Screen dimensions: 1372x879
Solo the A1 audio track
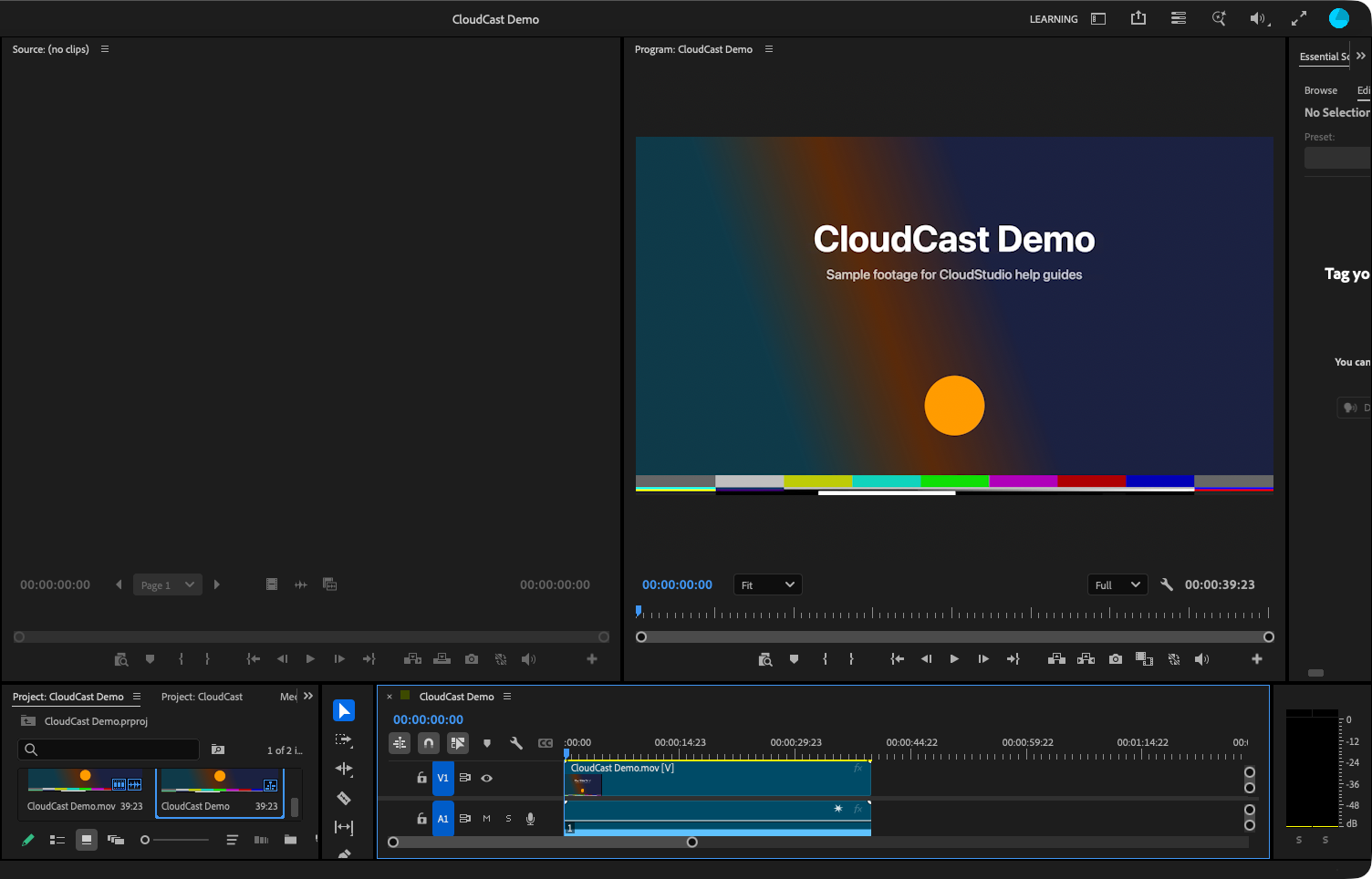(509, 819)
